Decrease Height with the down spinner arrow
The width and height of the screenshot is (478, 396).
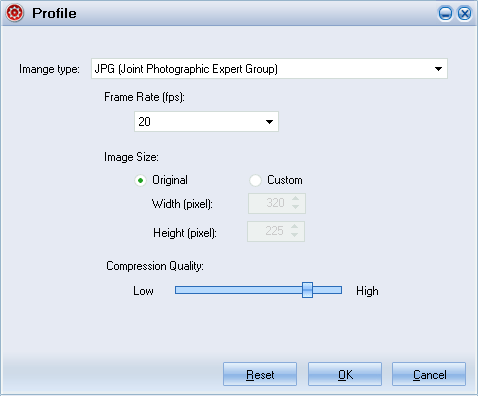pos(294,235)
